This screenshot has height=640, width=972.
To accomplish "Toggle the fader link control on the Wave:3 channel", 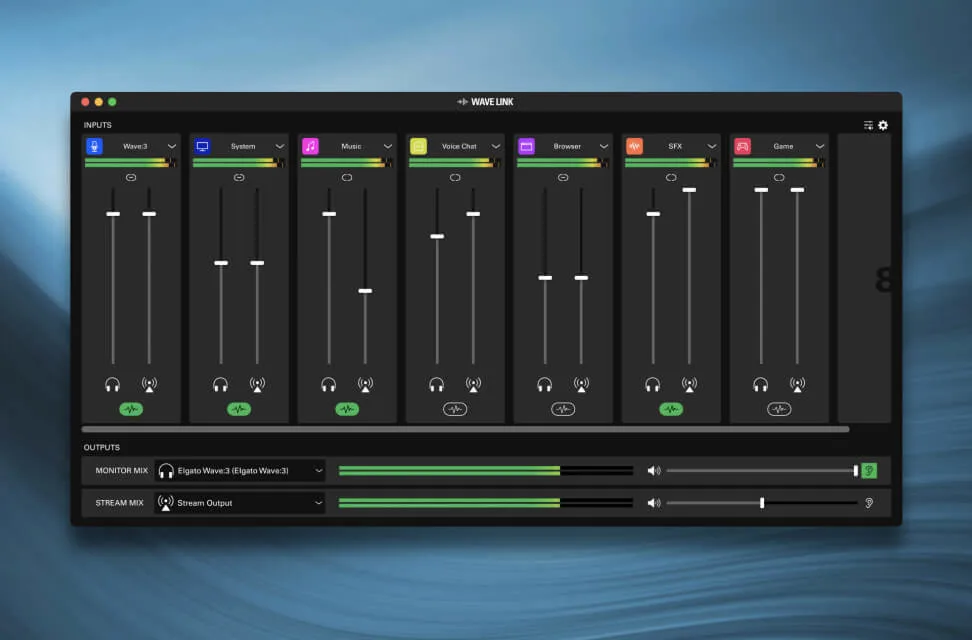I will [130, 177].
